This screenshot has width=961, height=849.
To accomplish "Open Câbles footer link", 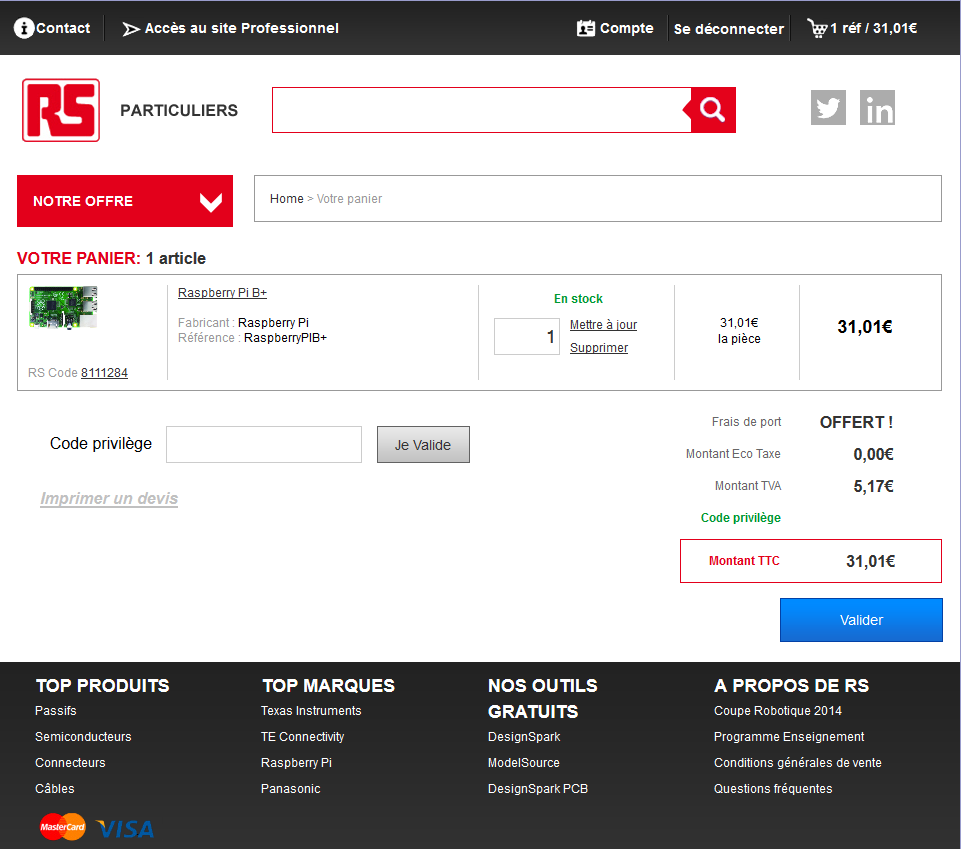I will coord(55,788).
